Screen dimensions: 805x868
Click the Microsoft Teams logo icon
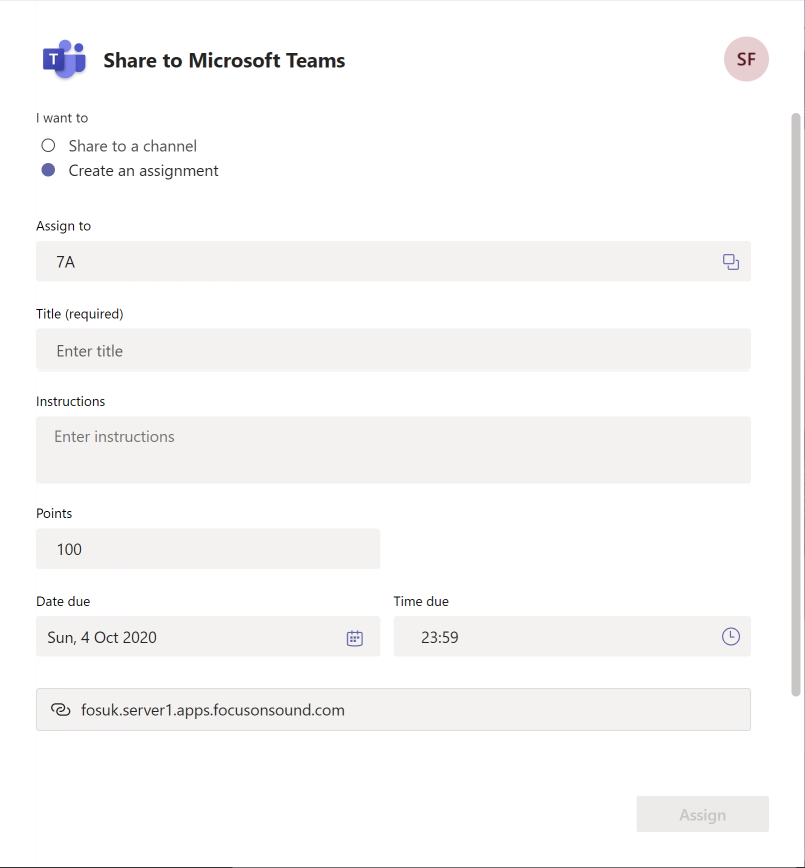click(x=64, y=59)
